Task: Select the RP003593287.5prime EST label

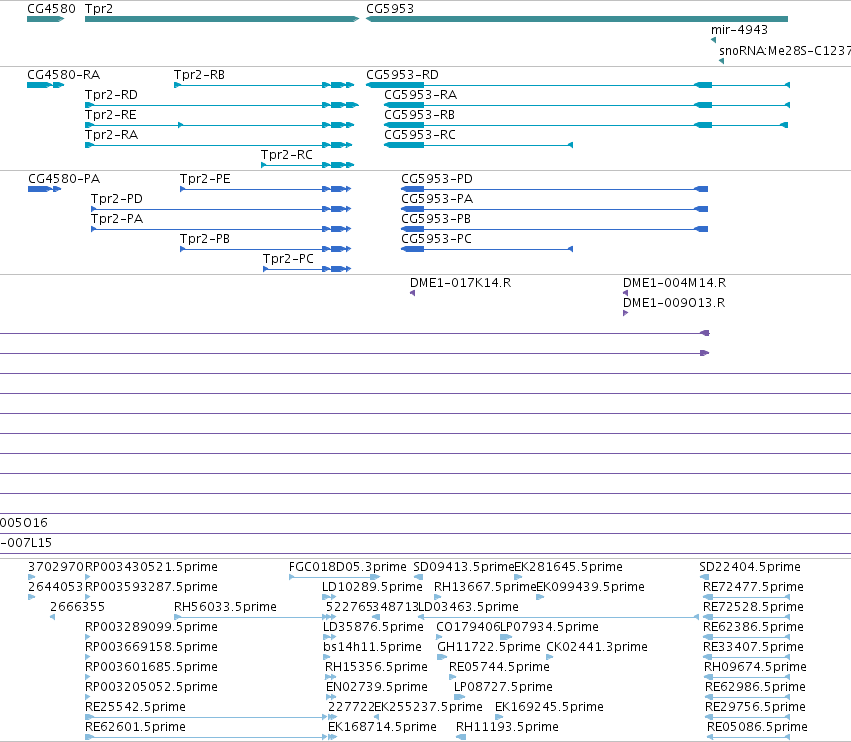Action: point(151,587)
